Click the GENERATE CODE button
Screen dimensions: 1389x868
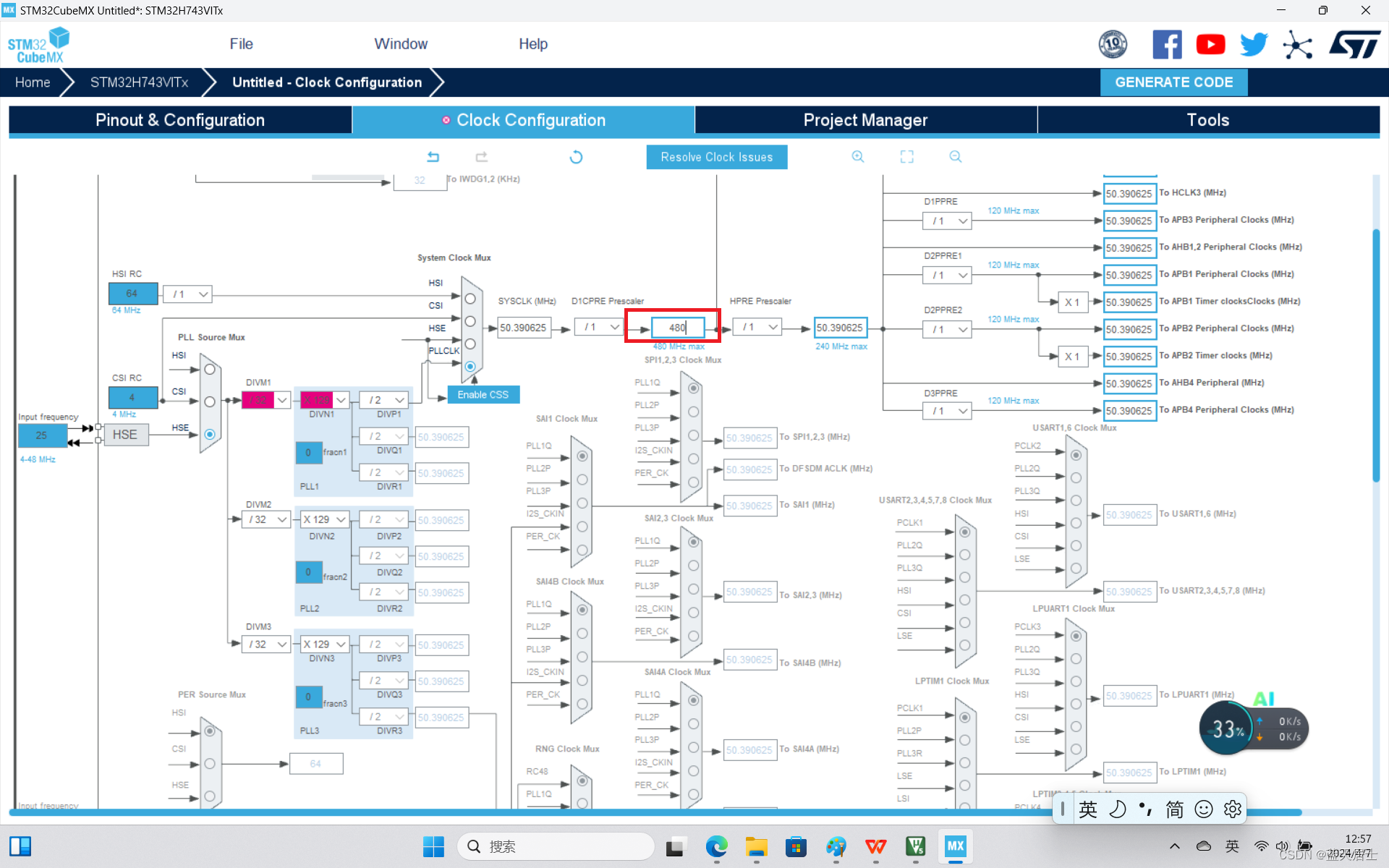[1173, 82]
